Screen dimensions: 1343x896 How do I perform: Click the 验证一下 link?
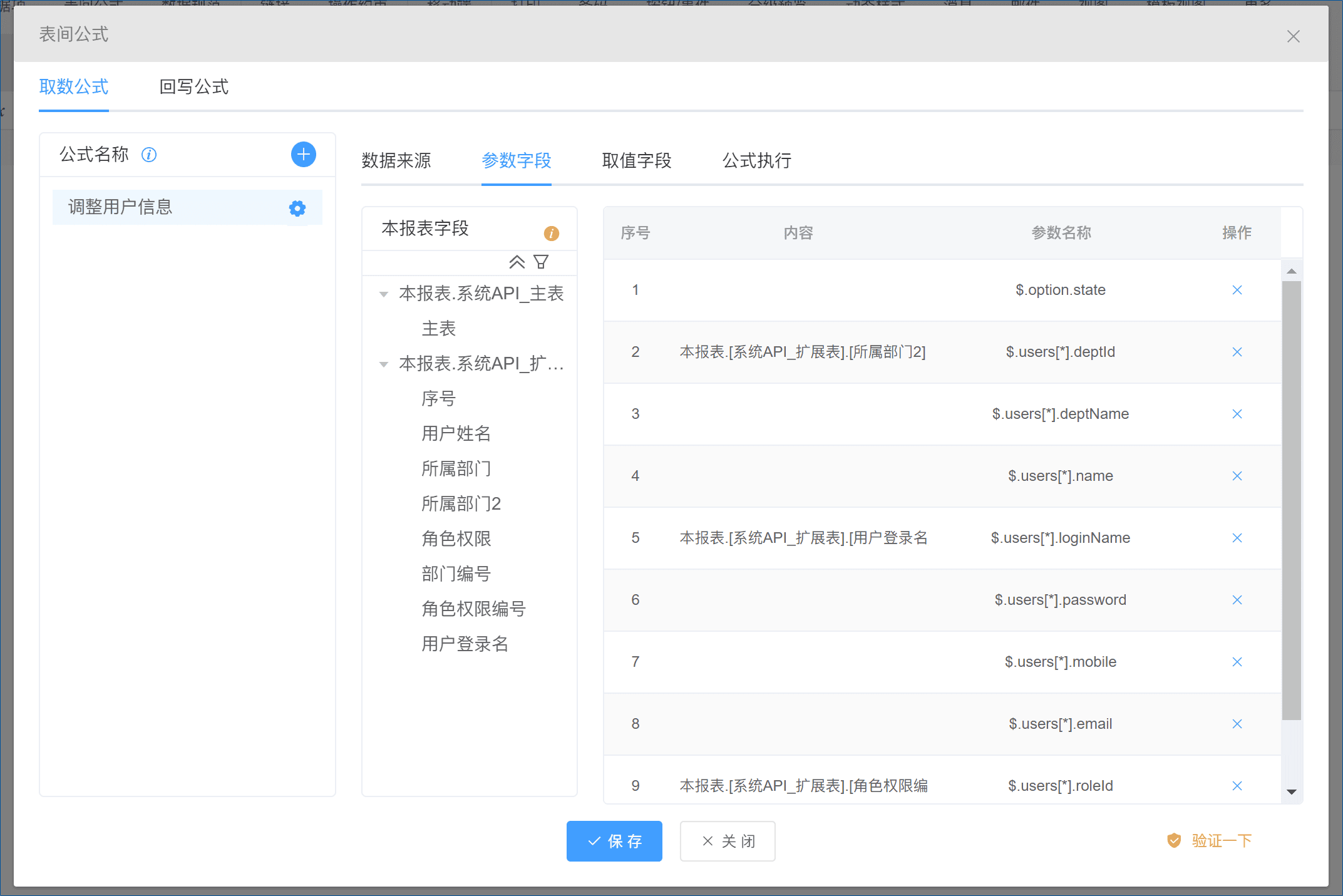coord(1210,840)
